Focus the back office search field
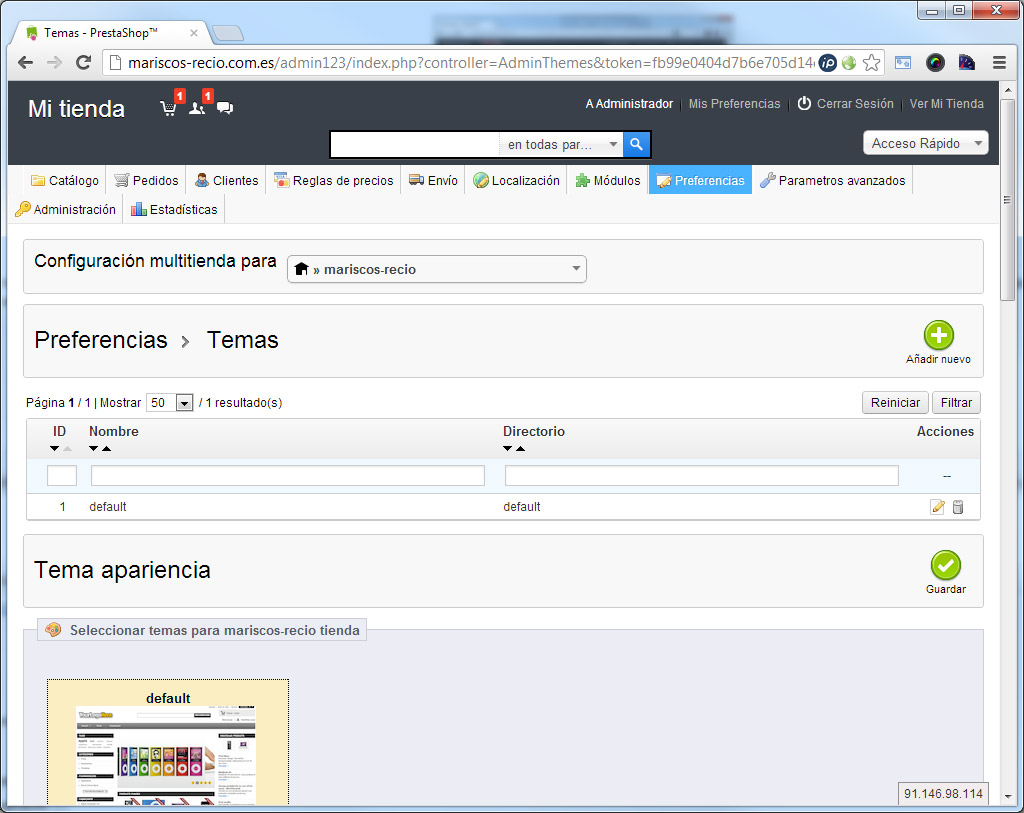 415,144
